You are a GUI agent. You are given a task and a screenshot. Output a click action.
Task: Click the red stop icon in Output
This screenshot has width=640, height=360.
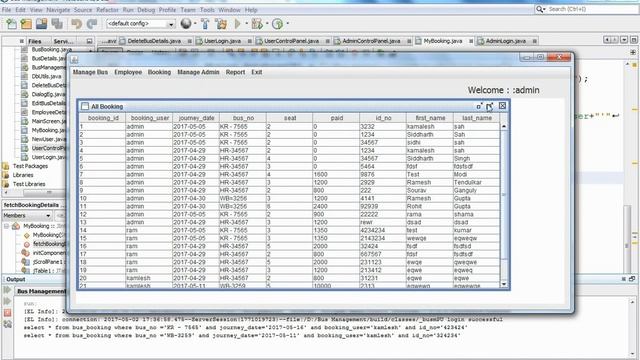coord(7,313)
